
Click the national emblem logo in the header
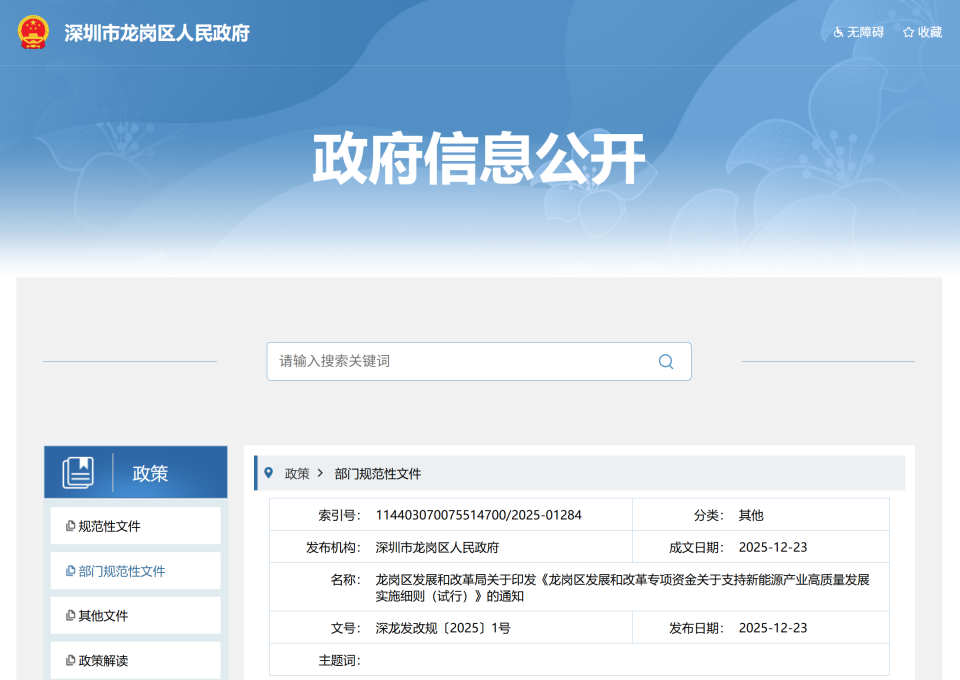pyautogui.click(x=31, y=33)
